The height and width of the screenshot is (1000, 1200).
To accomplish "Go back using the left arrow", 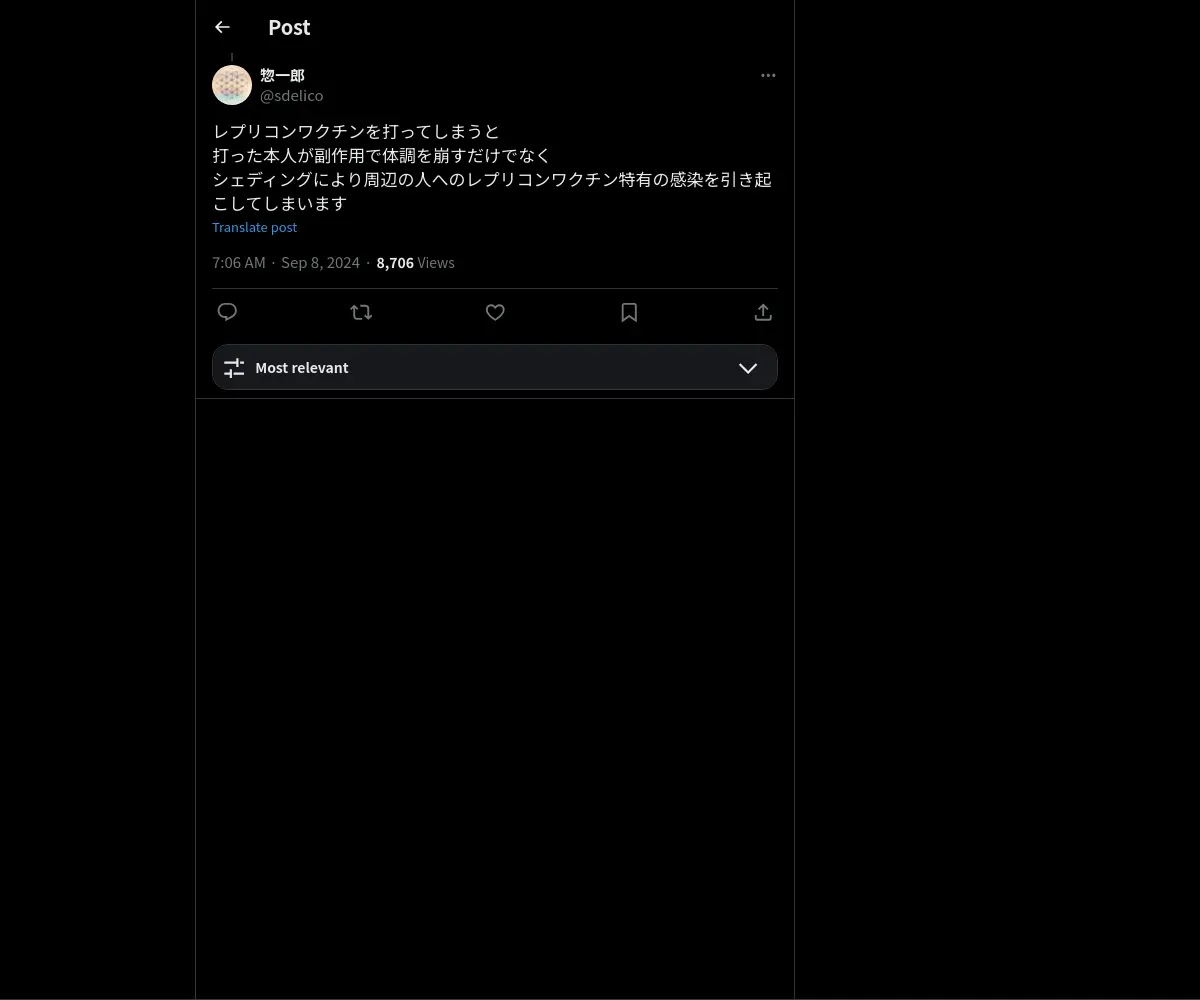I will [222, 27].
